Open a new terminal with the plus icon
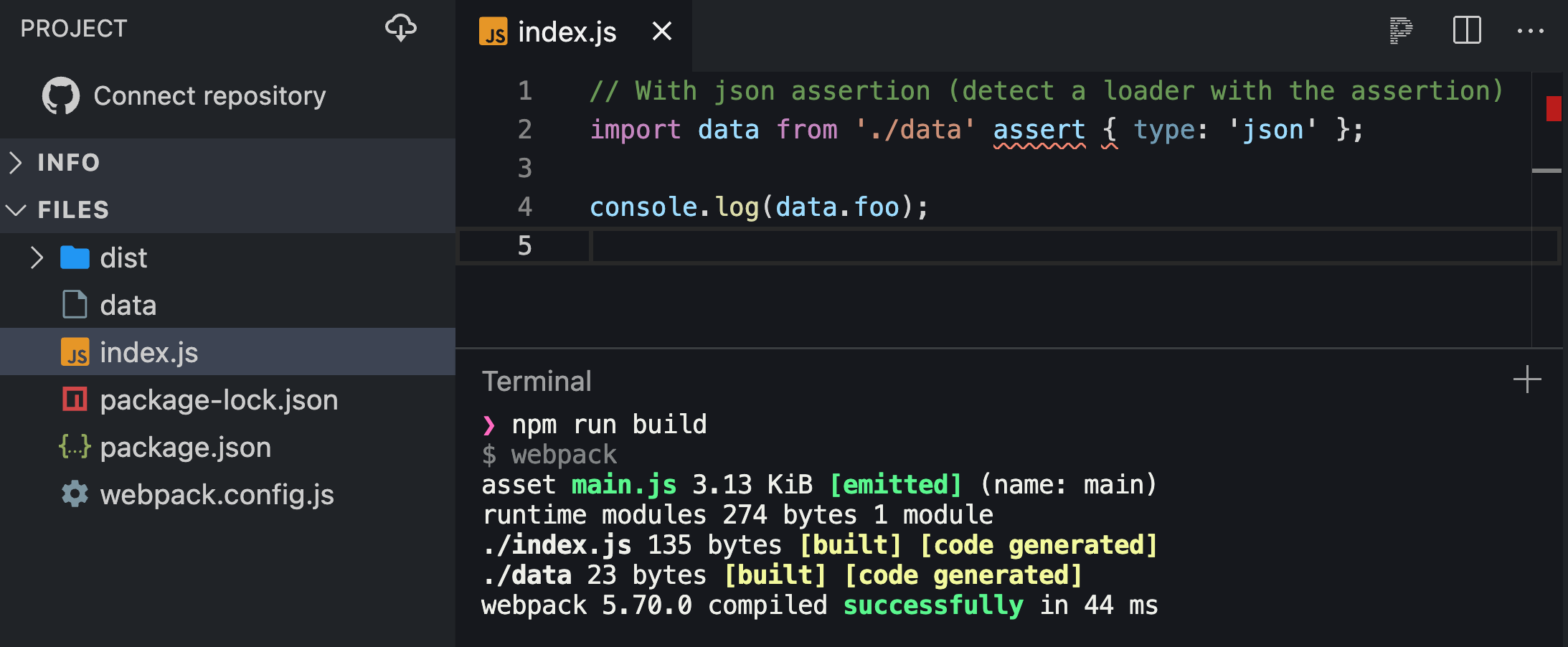This screenshot has height=647, width=1568. pyautogui.click(x=1526, y=379)
